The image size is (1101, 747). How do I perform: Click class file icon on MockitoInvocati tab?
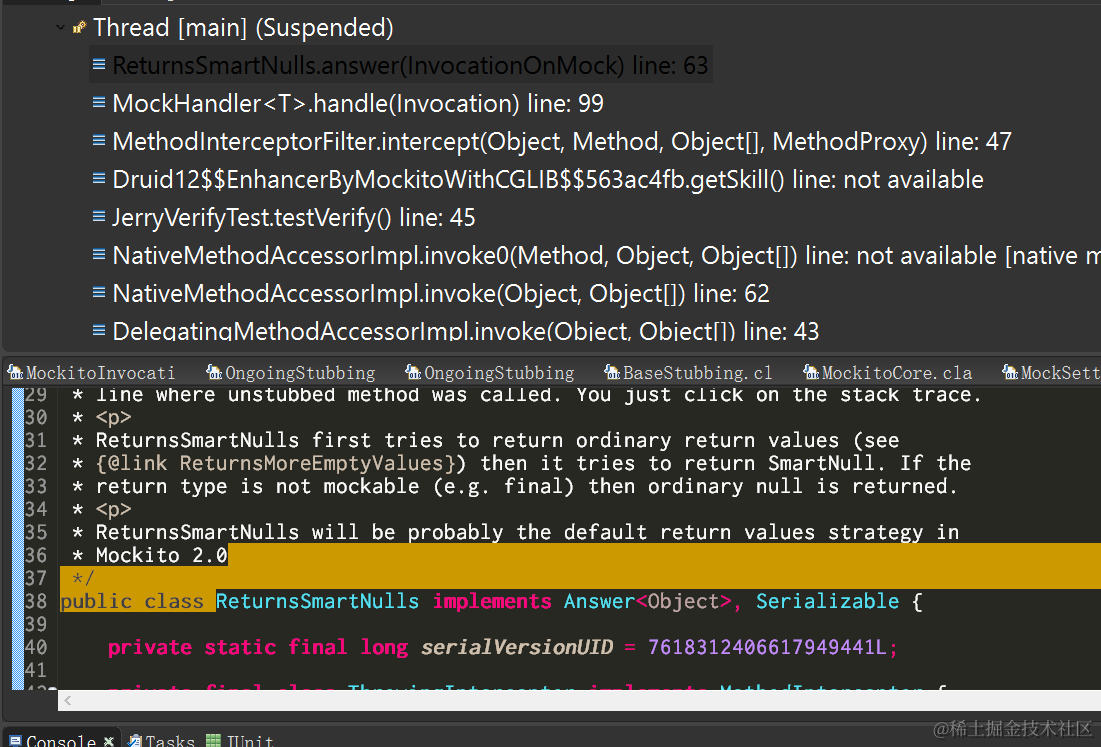point(15,372)
